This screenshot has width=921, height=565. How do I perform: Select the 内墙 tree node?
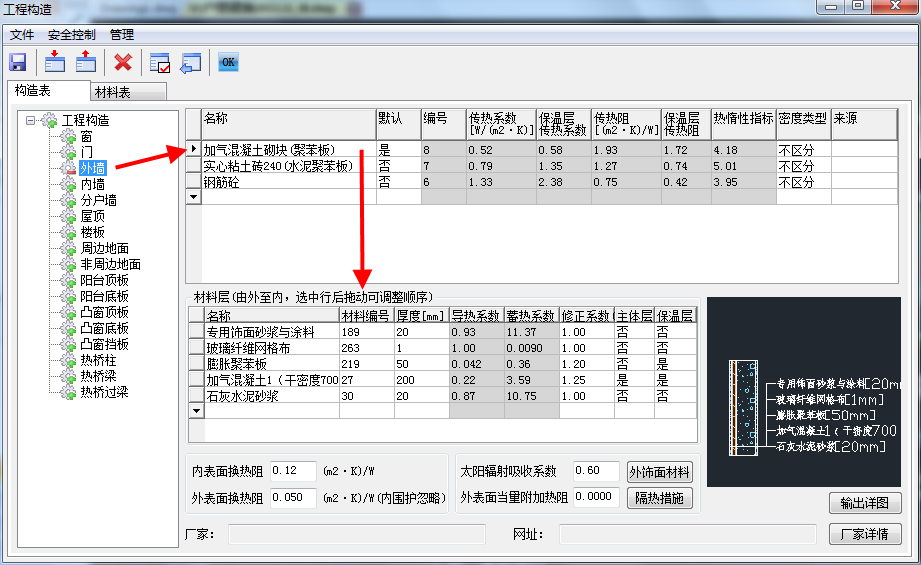[x=92, y=184]
